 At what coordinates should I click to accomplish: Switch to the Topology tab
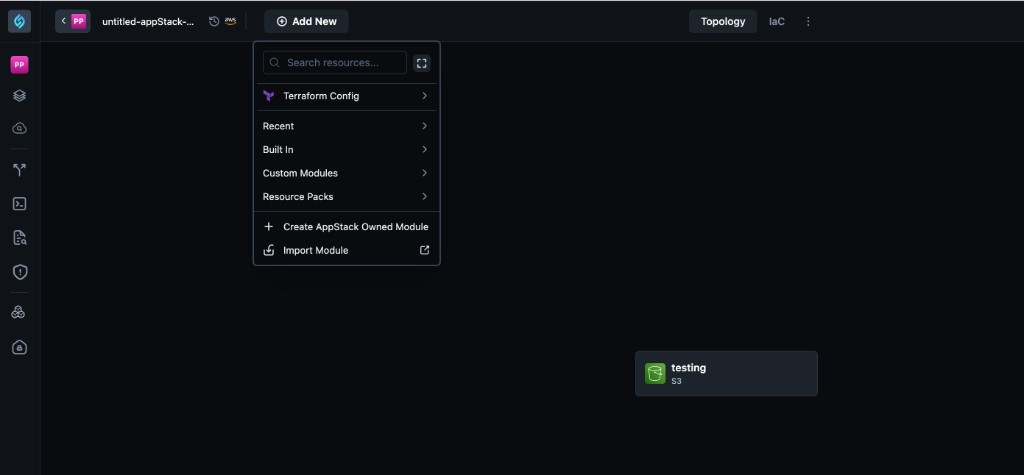(723, 22)
